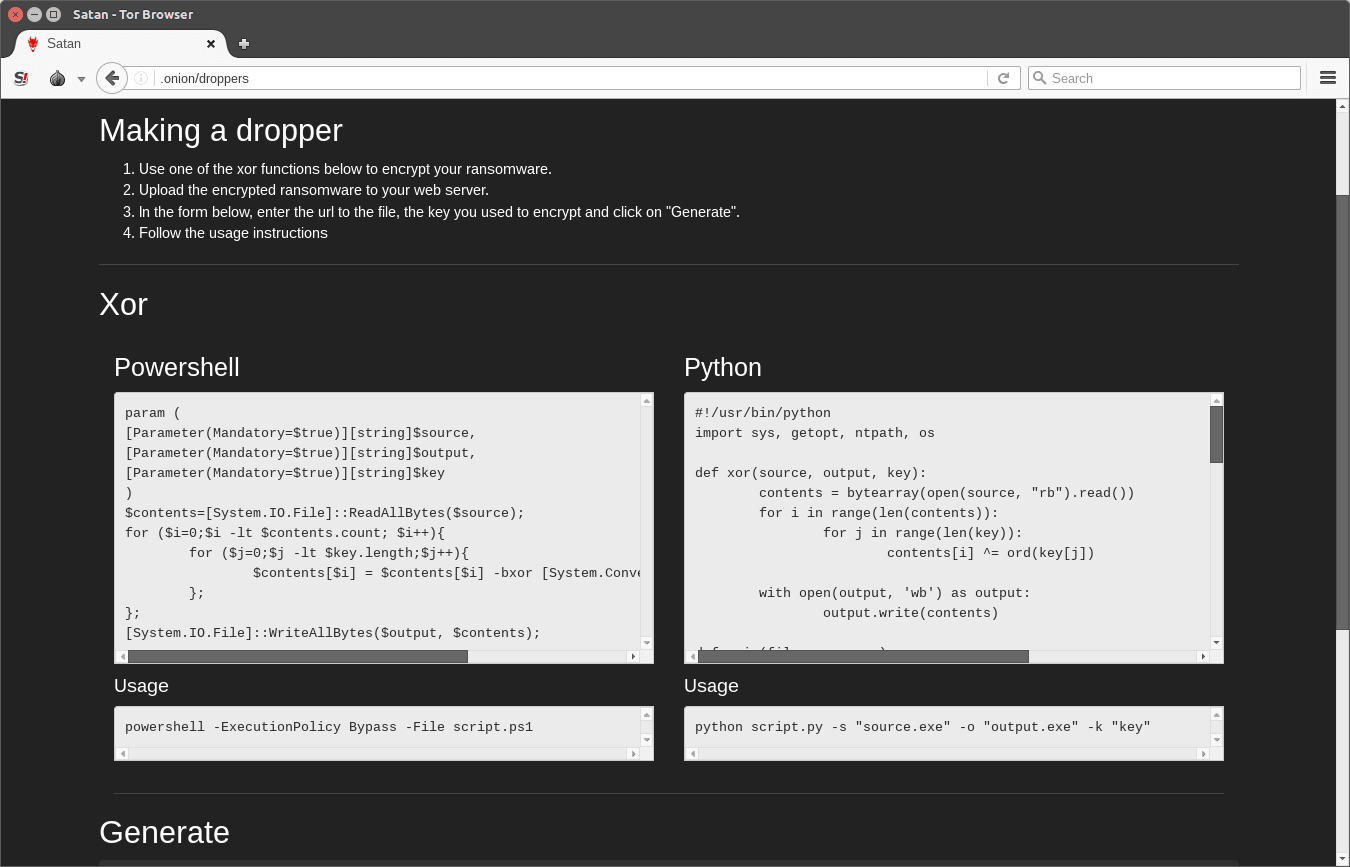
Task: Click right arrow in Powershell Usage box
Action: pos(633,754)
